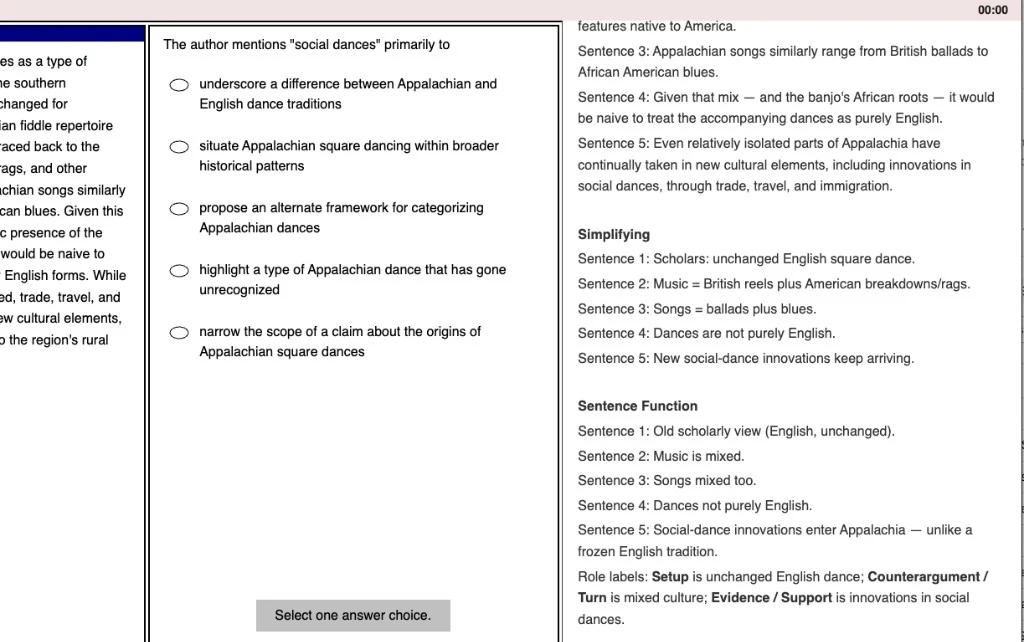
Task: Click the 'Sentence 2: Music is mixed.' line
Action: click(661, 457)
